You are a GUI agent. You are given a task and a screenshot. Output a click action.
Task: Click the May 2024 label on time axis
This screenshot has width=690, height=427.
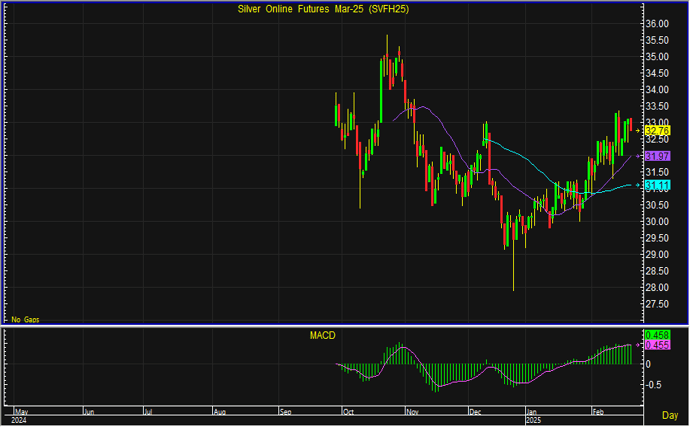pyautogui.click(x=19, y=413)
